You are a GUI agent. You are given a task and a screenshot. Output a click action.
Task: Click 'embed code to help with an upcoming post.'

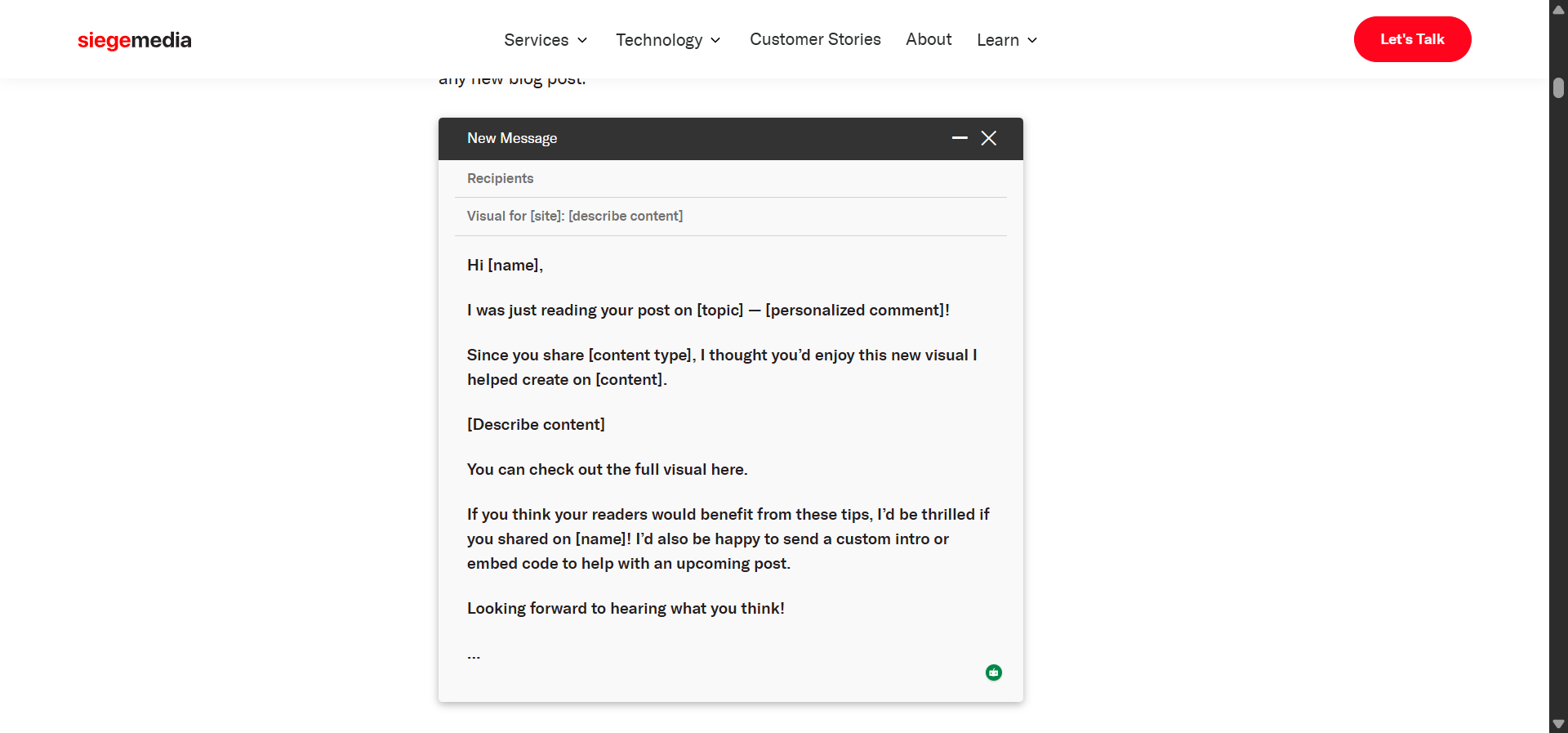point(629,563)
